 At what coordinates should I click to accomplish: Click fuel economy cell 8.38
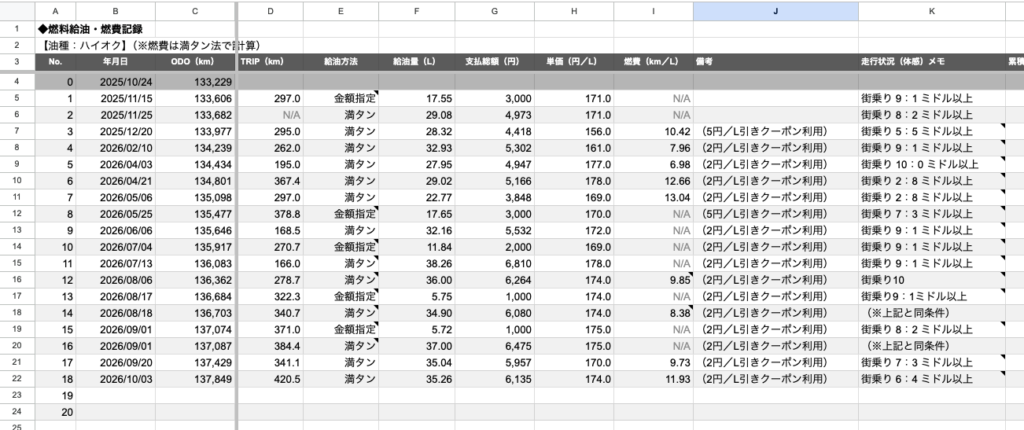click(x=654, y=313)
